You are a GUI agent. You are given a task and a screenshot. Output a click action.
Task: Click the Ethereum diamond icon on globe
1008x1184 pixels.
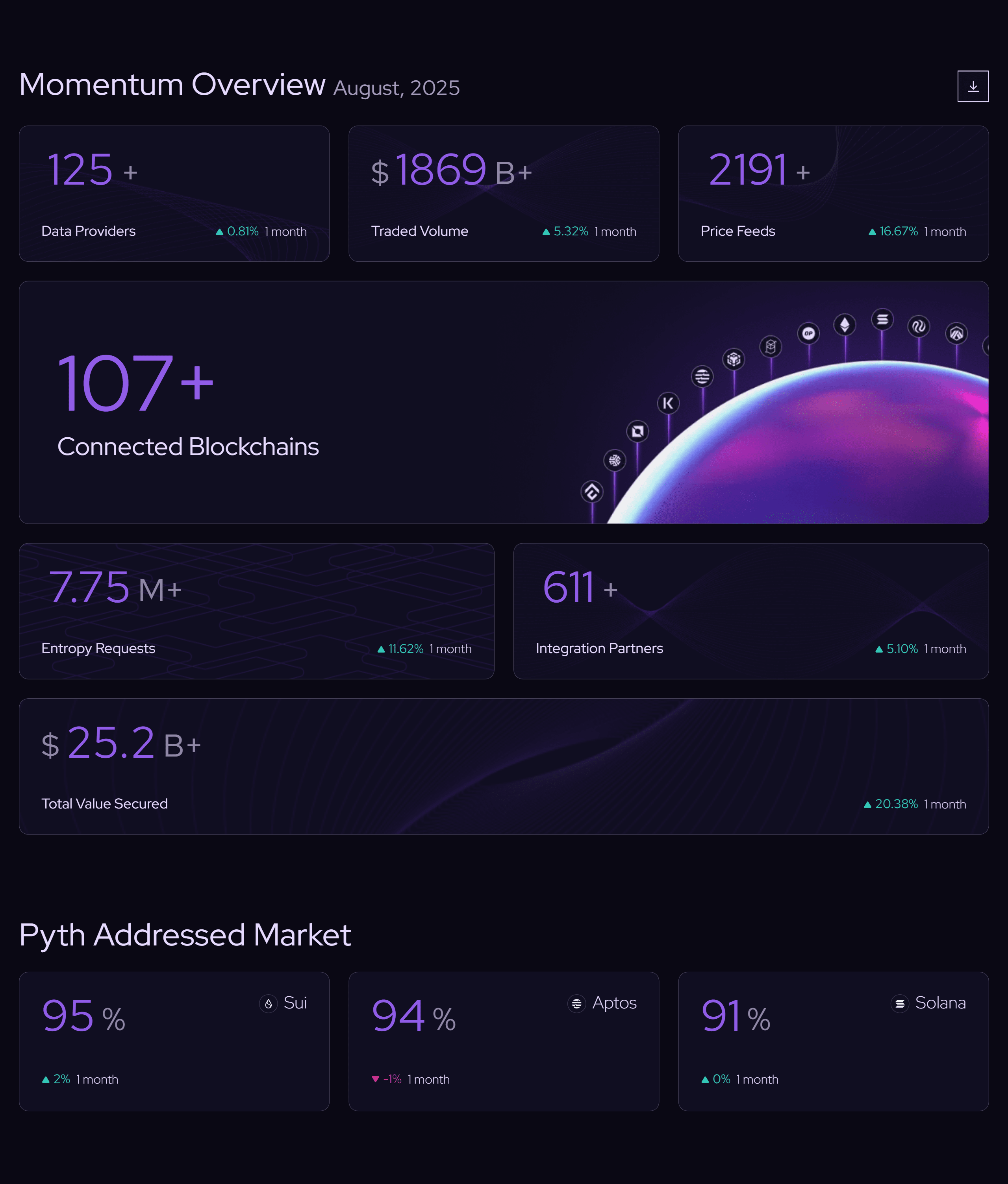(x=845, y=325)
